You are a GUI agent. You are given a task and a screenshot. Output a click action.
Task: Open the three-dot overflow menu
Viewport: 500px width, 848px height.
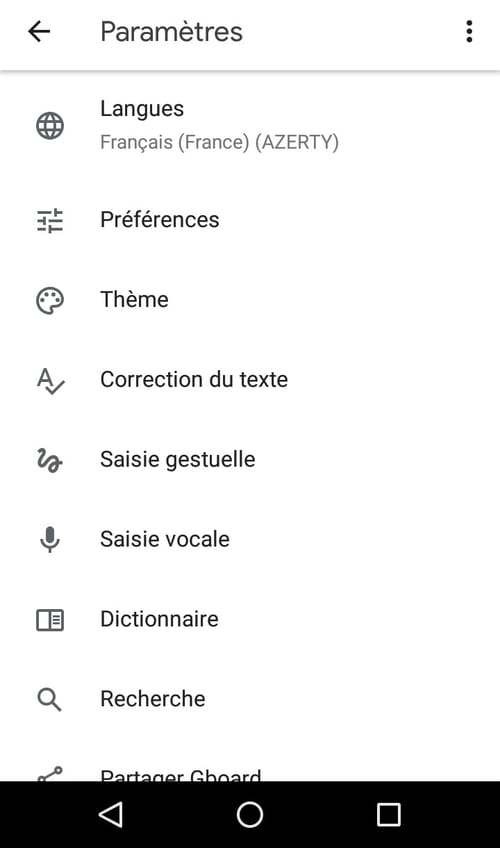469,31
